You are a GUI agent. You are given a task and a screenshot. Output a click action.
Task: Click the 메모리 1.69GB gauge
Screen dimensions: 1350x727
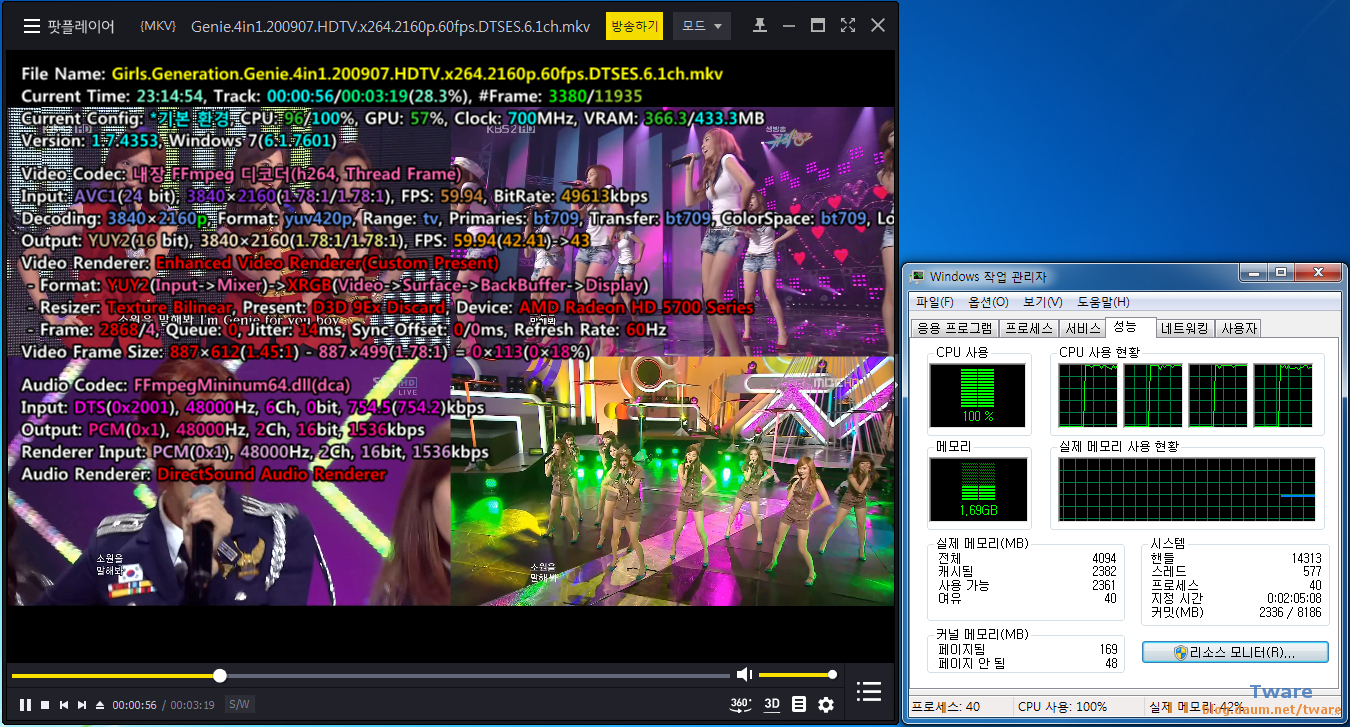tap(977, 490)
